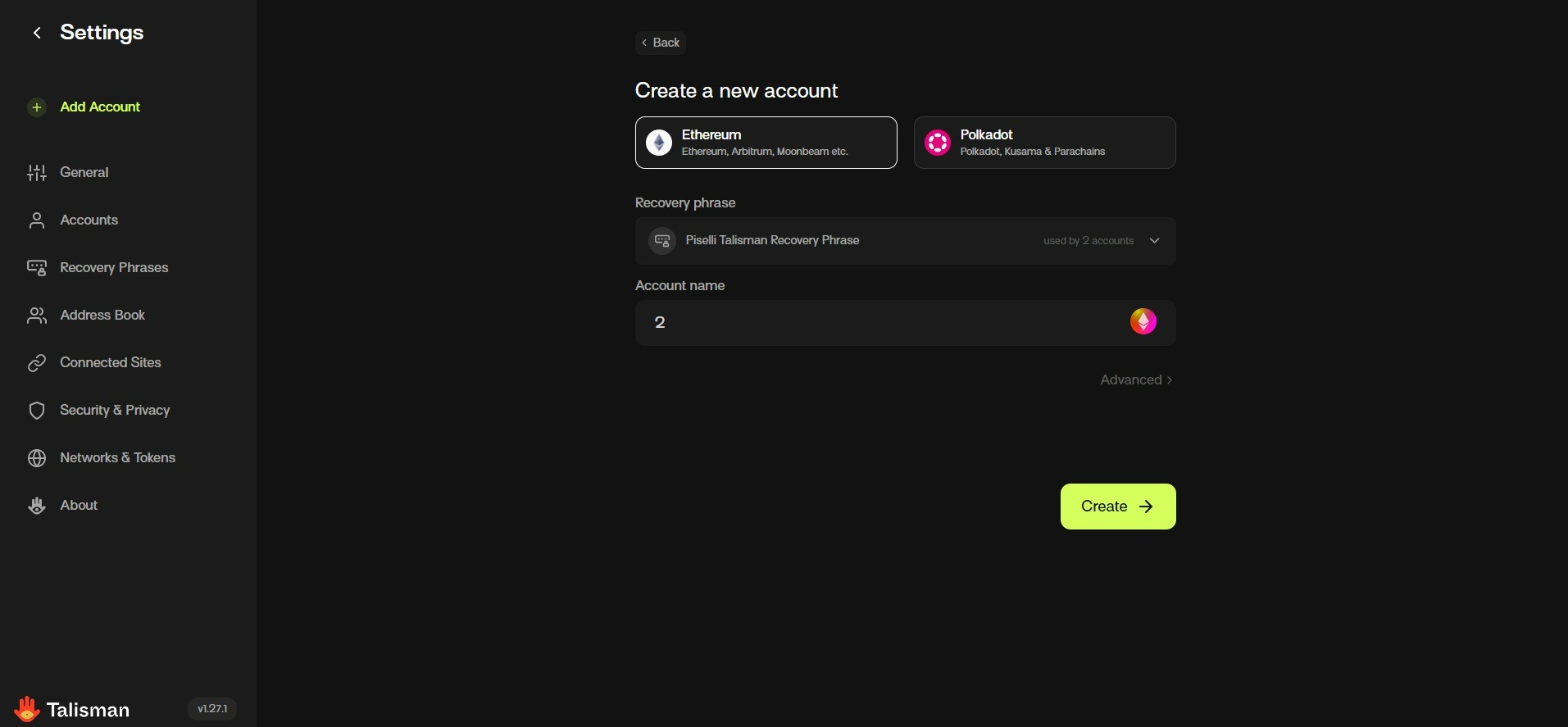The height and width of the screenshot is (727, 1568).
Task: Click the Talisman wordmark text
Action: click(88, 711)
